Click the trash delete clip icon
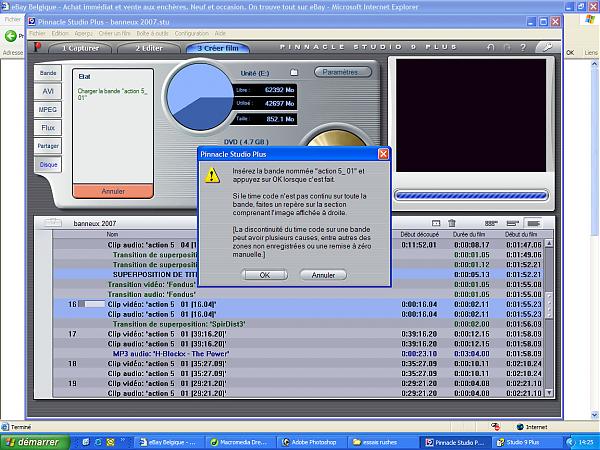Screen dimensions: 600x450 pos(452,223)
